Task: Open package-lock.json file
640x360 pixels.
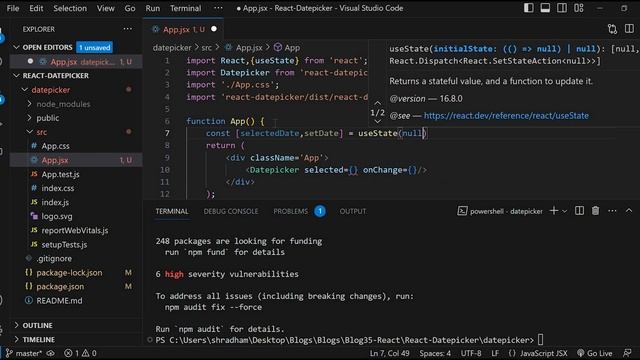Action: [69, 273]
